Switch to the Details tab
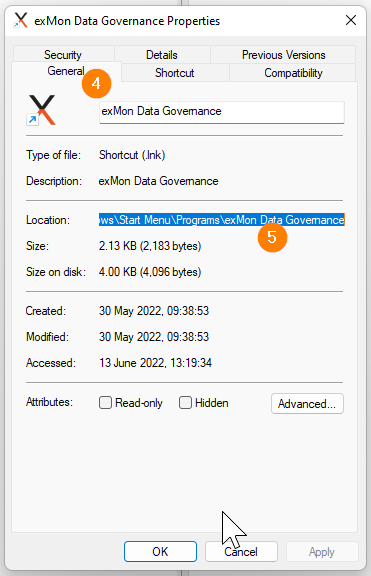The height and width of the screenshot is (576, 371). (162, 54)
